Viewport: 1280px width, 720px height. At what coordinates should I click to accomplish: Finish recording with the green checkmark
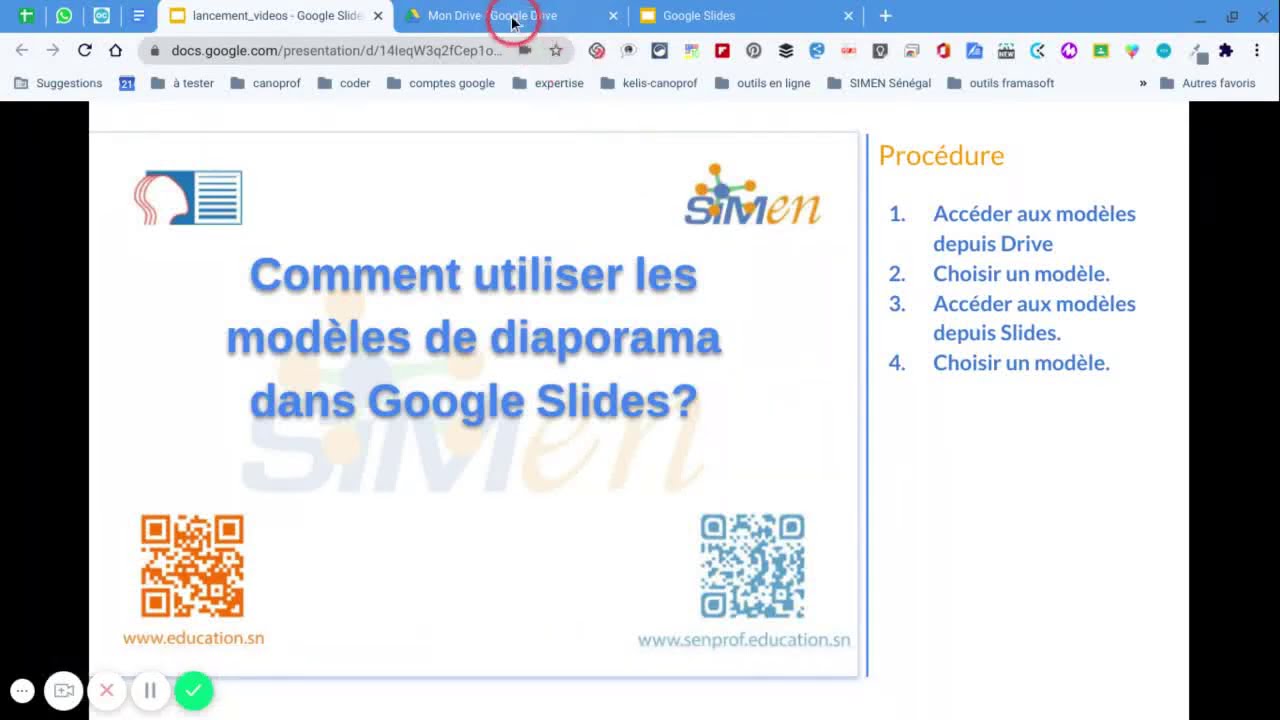[x=194, y=690]
